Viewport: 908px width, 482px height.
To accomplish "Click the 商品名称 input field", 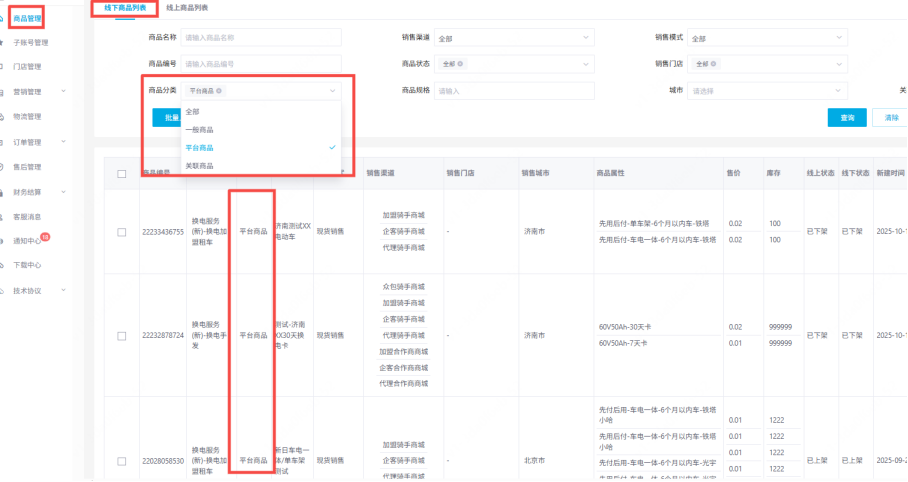I will coord(261,38).
